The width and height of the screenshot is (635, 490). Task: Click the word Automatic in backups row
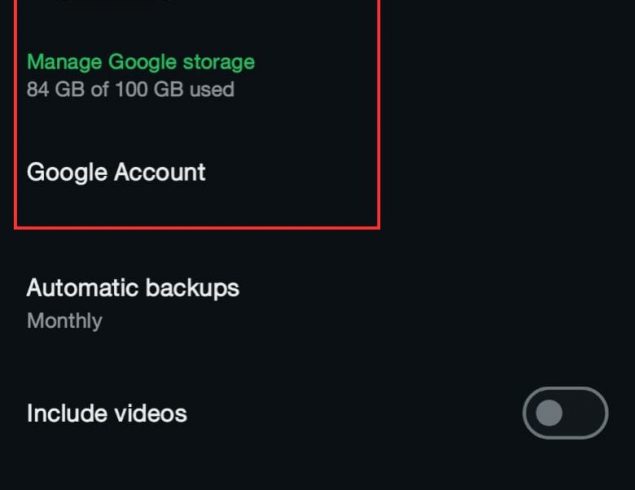[83, 288]
